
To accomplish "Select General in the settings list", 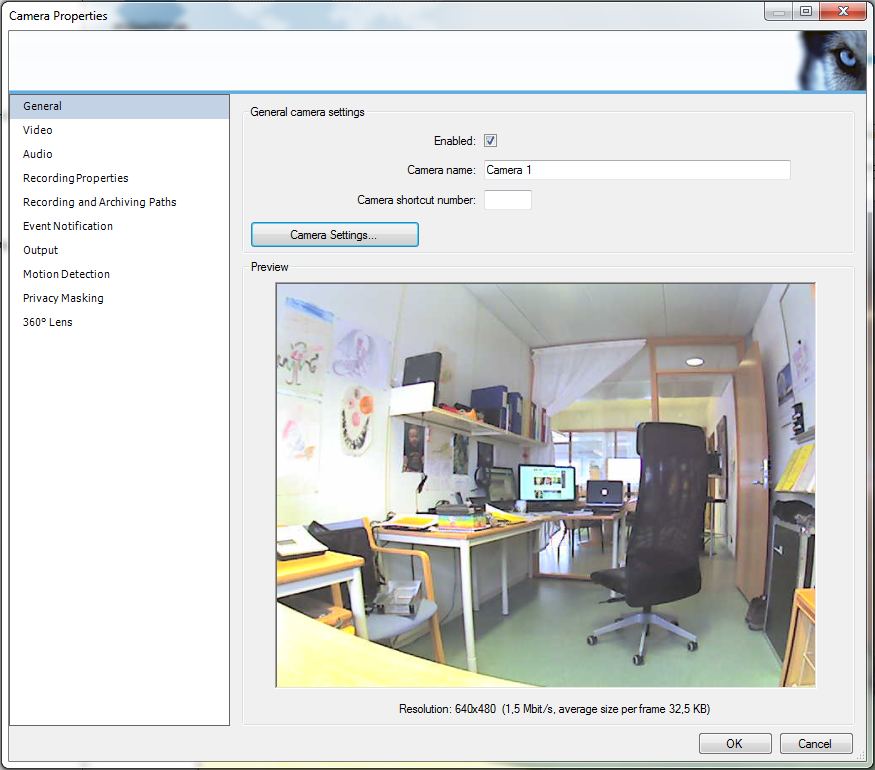I will pos(43,106).
